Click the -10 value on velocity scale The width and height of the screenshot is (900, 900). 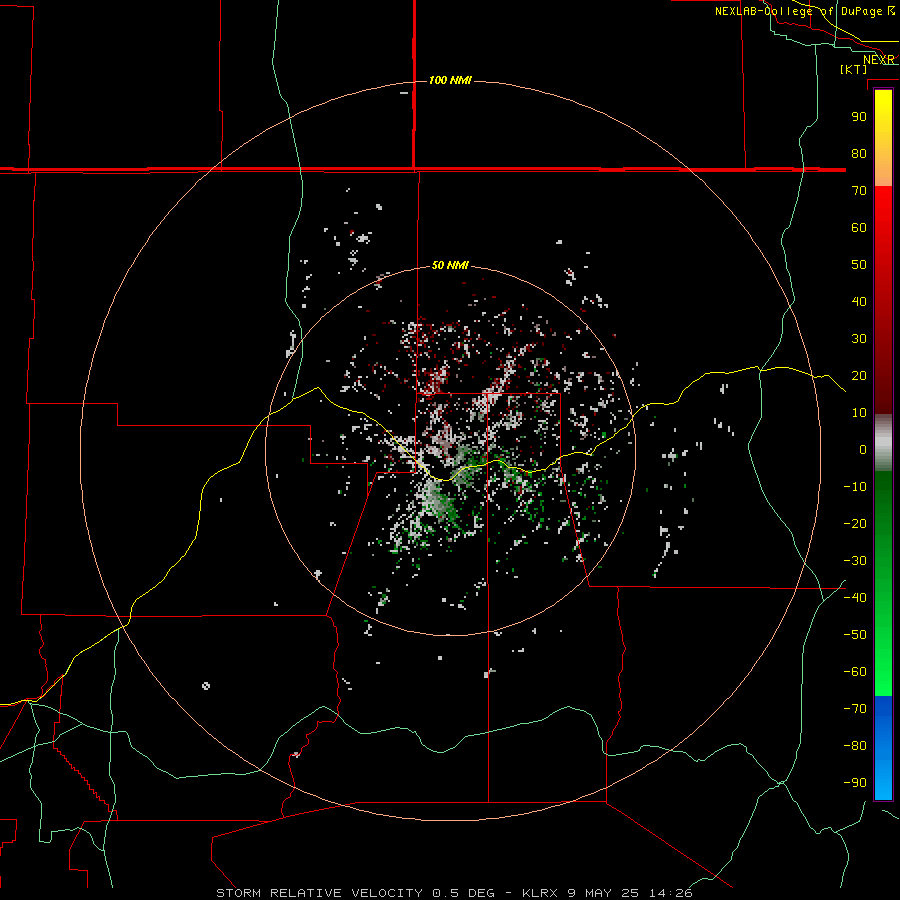click(855, 487)
